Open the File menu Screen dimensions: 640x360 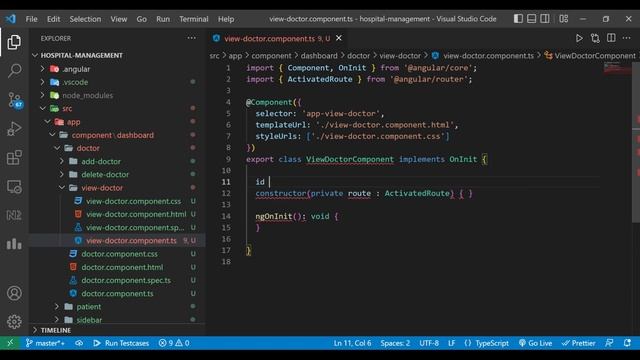tap(31, 19)
